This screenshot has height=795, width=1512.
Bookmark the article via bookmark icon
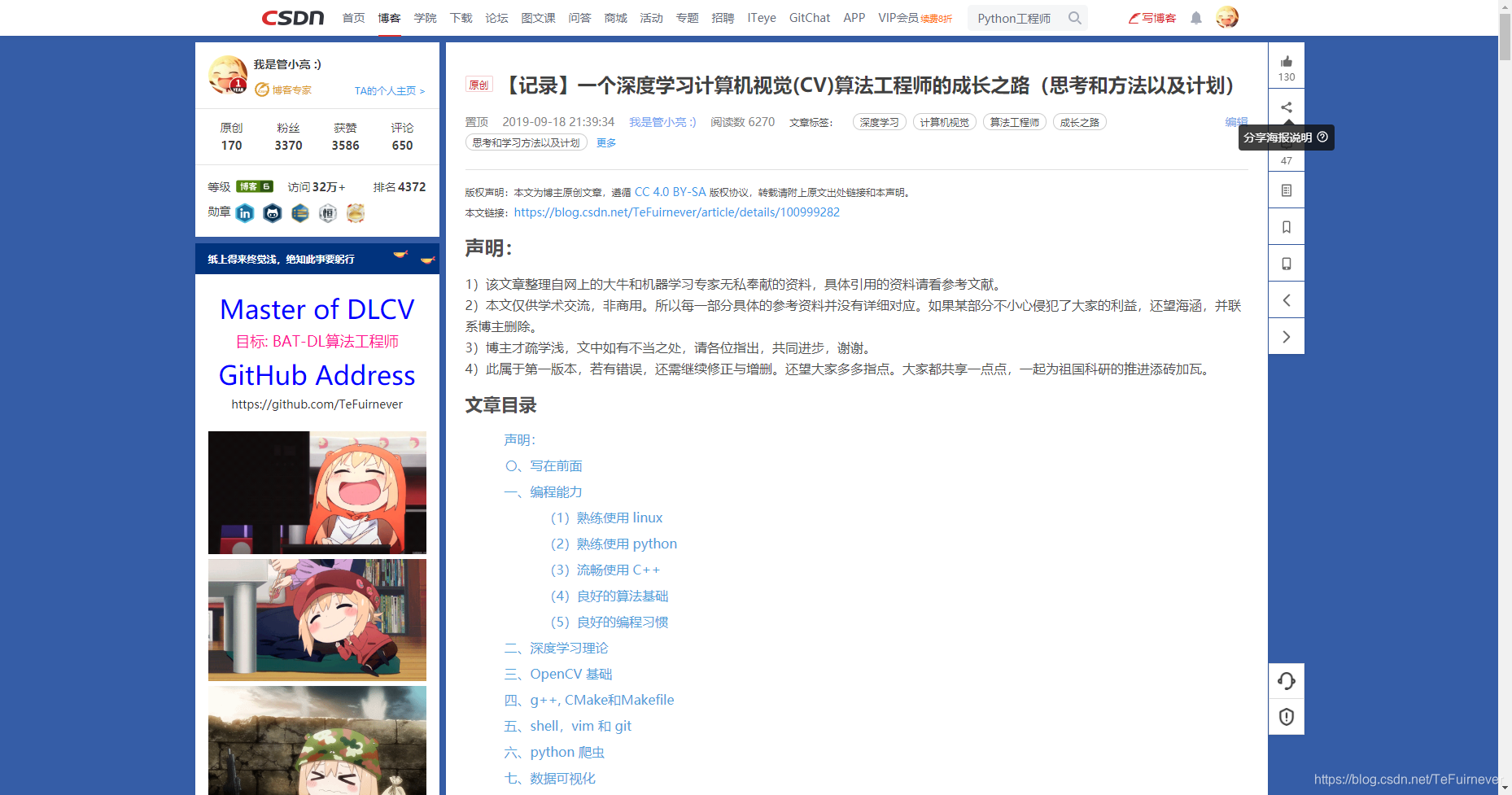tap(1286, 227)
